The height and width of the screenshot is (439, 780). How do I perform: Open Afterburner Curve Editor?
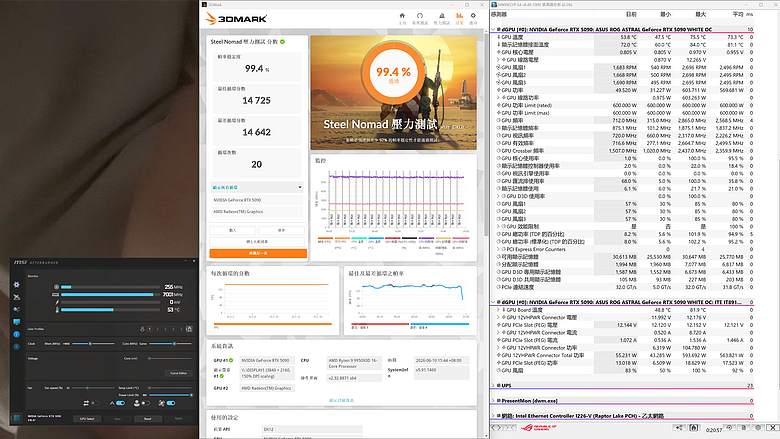point(178,373)
